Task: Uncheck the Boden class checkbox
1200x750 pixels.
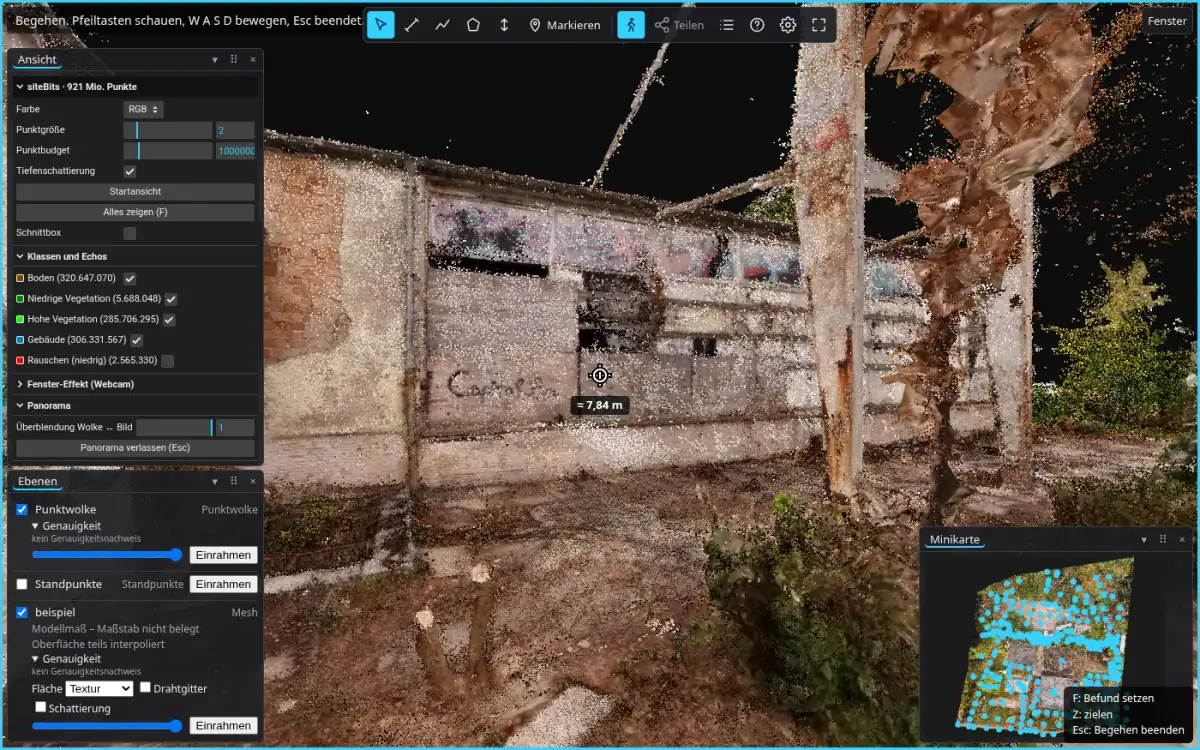Action: click(130, 278)
